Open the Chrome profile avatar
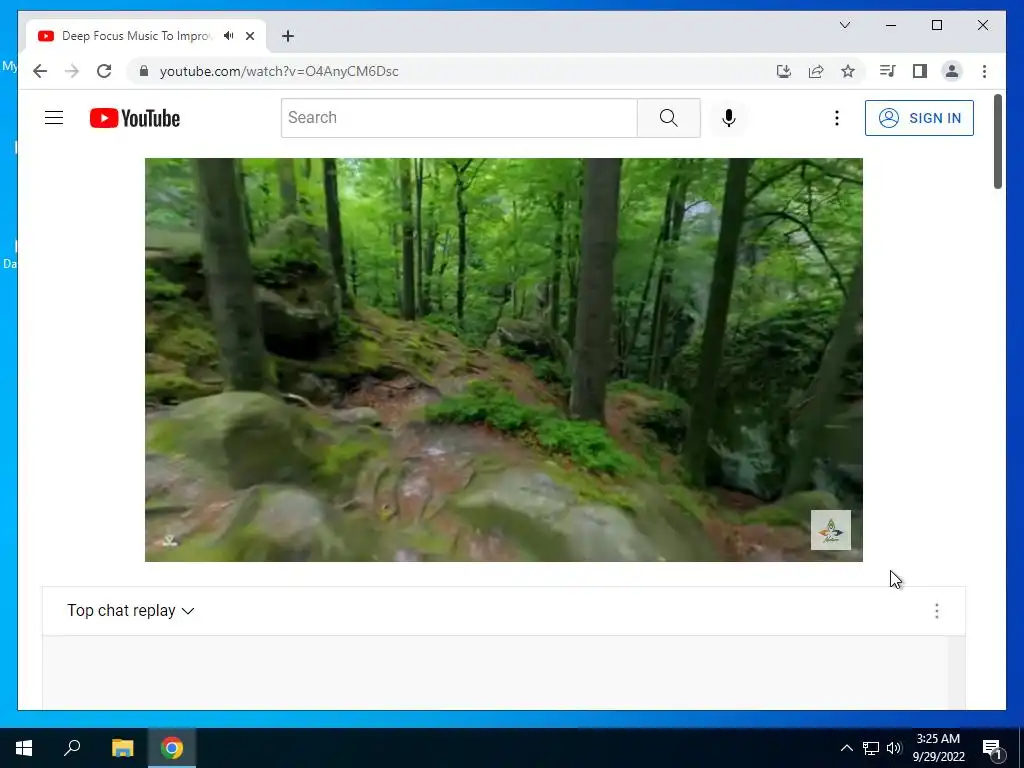The width and height of the screenshot is (1024, 768). (952, 71)
